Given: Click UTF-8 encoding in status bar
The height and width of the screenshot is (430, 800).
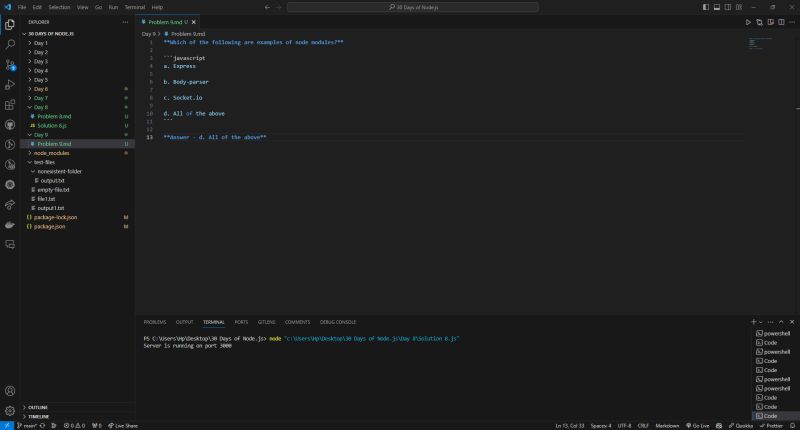Looking at the screenshot, I should [624, 425].
